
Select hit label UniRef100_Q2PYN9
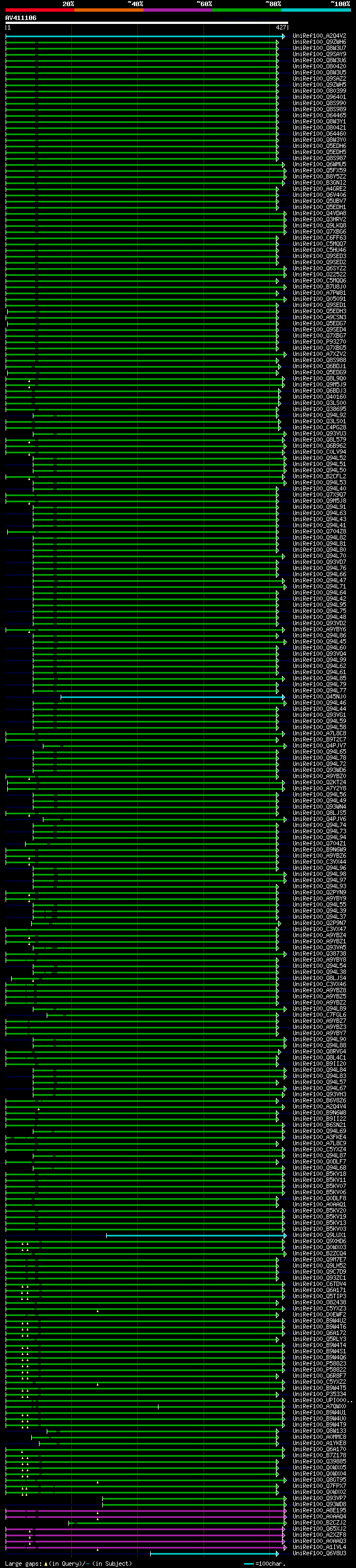[x=319, y=892]
